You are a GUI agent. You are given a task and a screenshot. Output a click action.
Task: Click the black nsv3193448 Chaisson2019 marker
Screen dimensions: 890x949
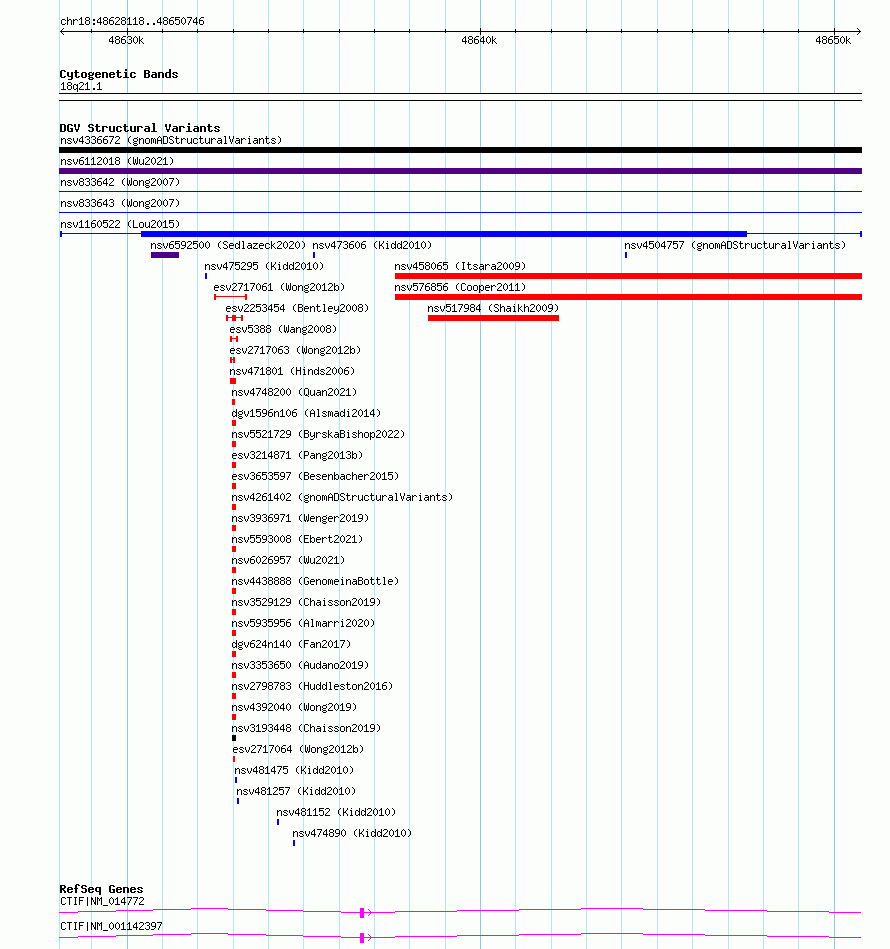234,738
